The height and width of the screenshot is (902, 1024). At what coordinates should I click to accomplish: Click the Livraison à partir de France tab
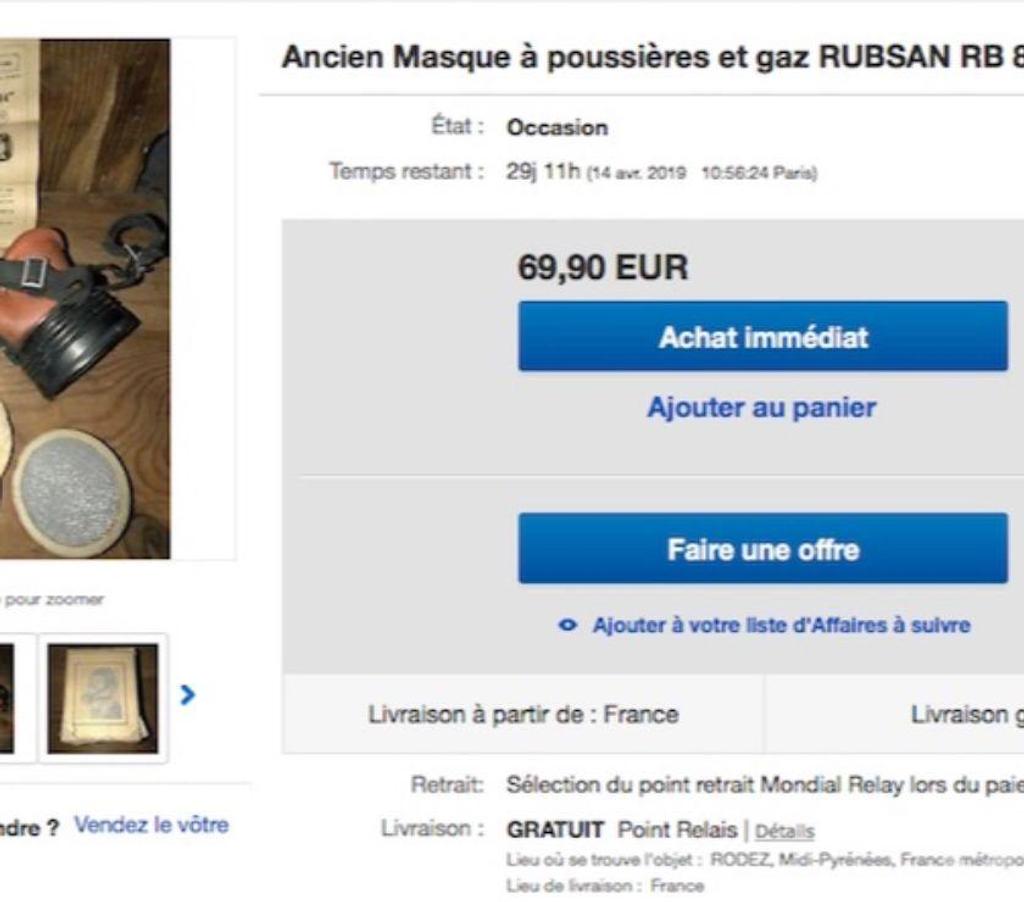(x=523, y=714)
